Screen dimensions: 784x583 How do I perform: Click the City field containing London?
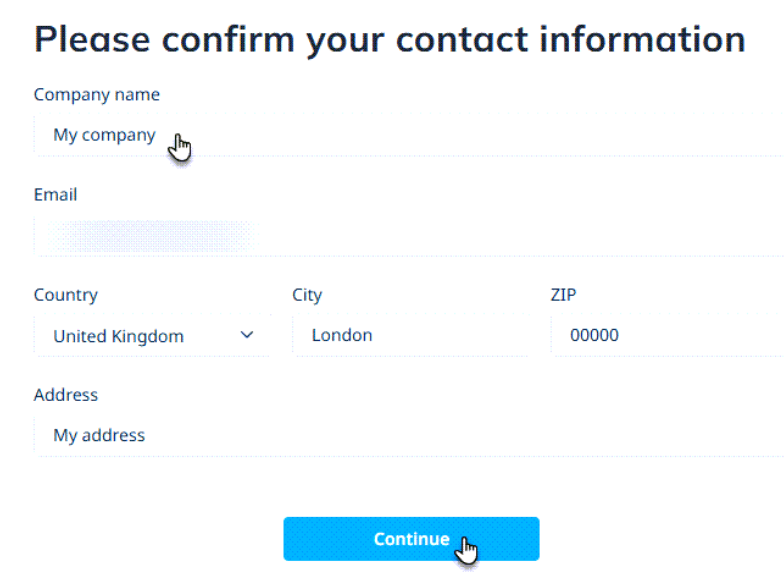click(x=410, y=335)
